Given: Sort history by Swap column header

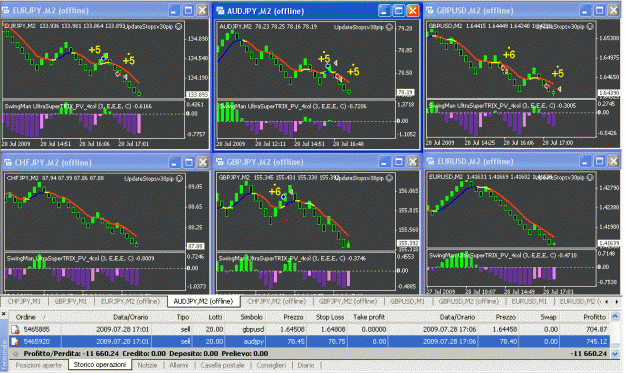Looking at the screenshot, I should (548, 317).
